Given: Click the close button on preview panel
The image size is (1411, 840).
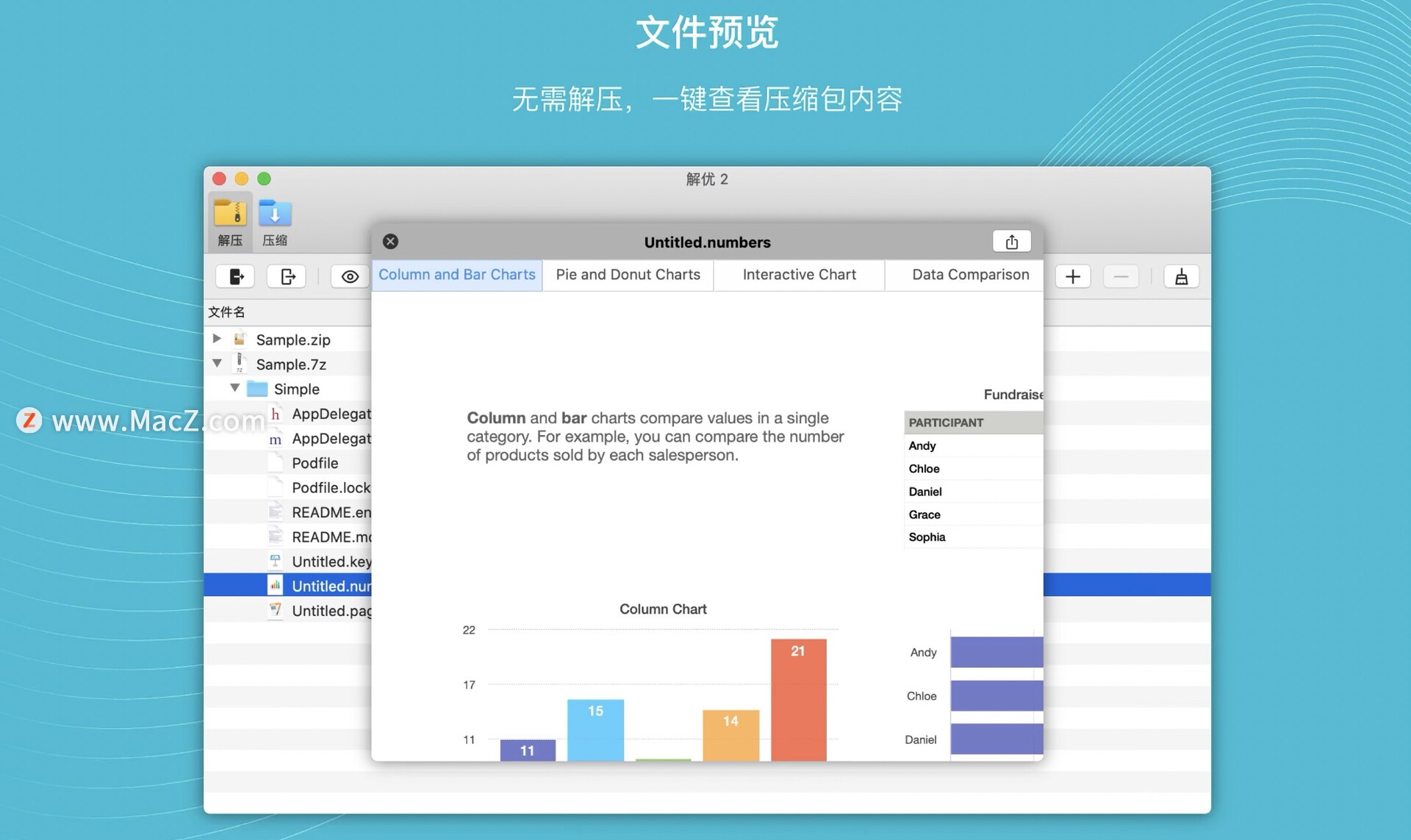Looking at the screenshot, I should tap(390, 242).
